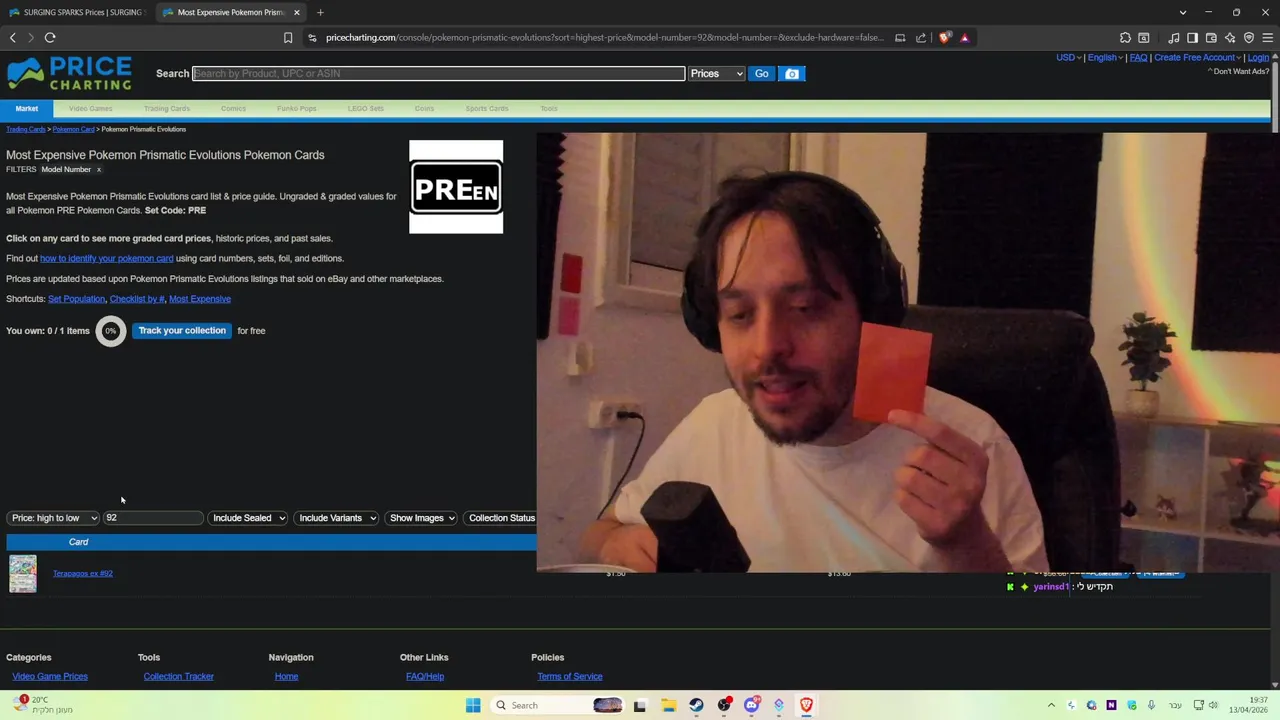This screenshot has height=720, width=1280.
Task: Open the browser extensions puzzle icon
Action: click(1125, 38)
